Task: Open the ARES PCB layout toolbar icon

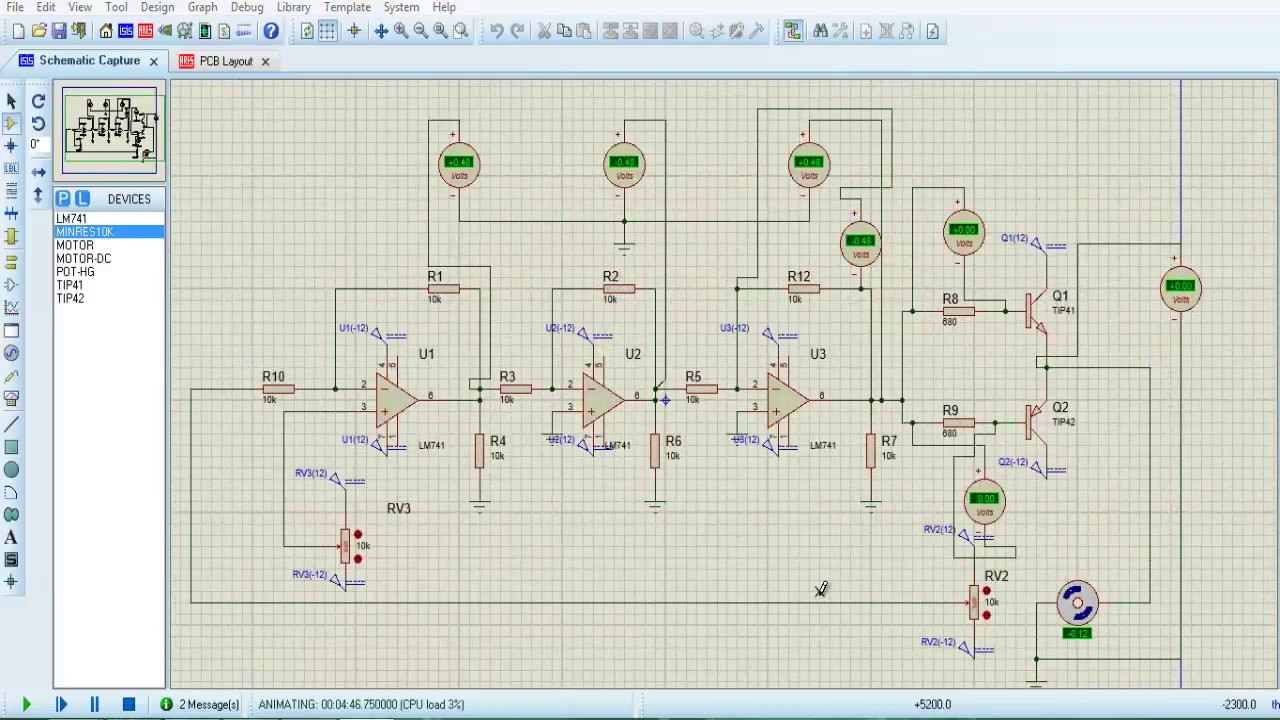Action: click(x=145, y=31)
